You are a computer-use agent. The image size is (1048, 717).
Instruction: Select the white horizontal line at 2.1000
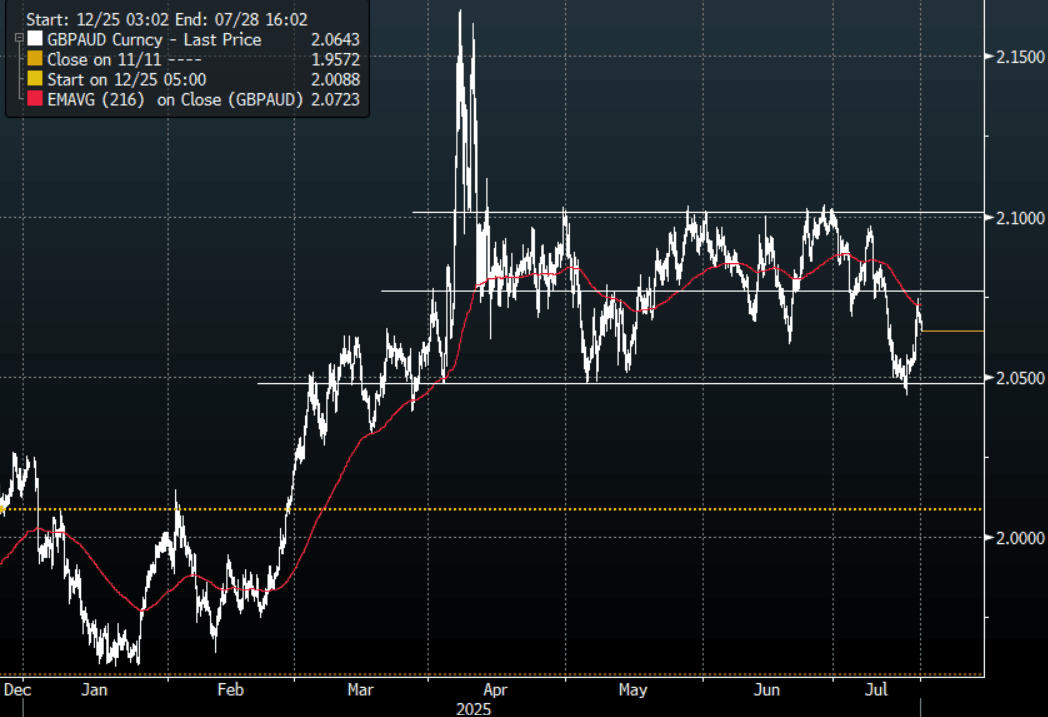pos(698,212)
